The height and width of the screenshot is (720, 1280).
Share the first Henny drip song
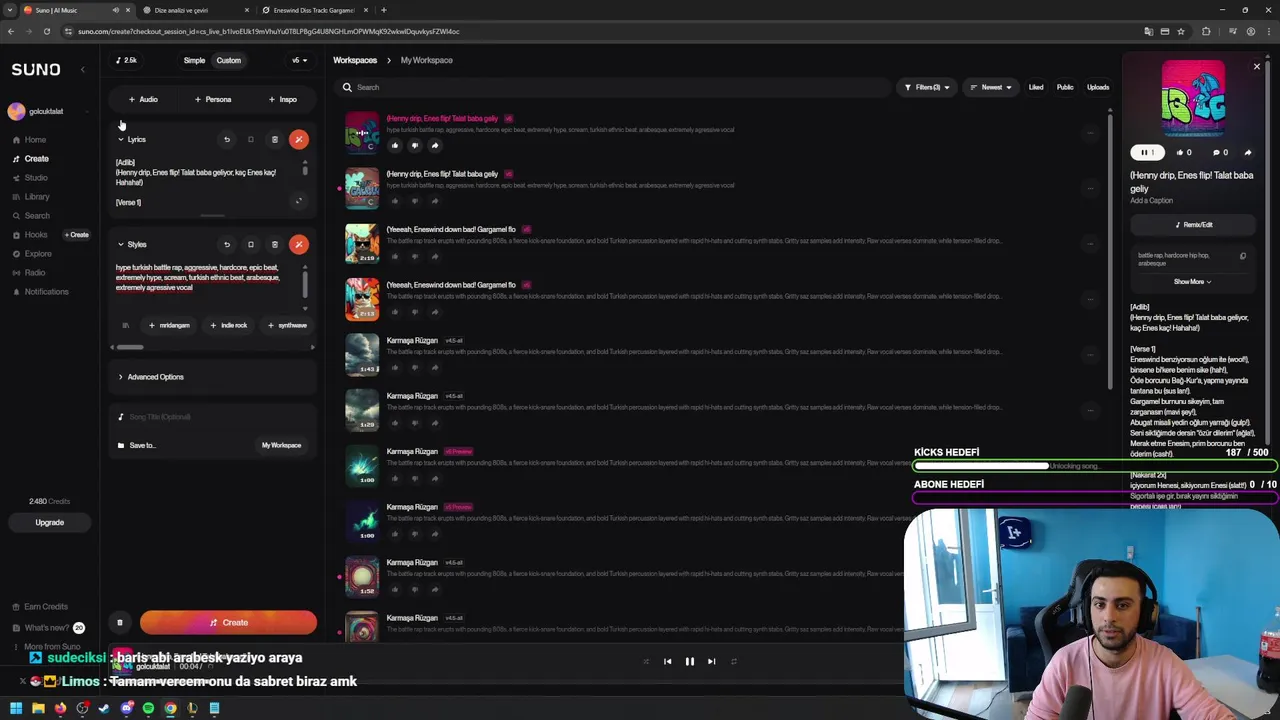(x=435, y=146)
